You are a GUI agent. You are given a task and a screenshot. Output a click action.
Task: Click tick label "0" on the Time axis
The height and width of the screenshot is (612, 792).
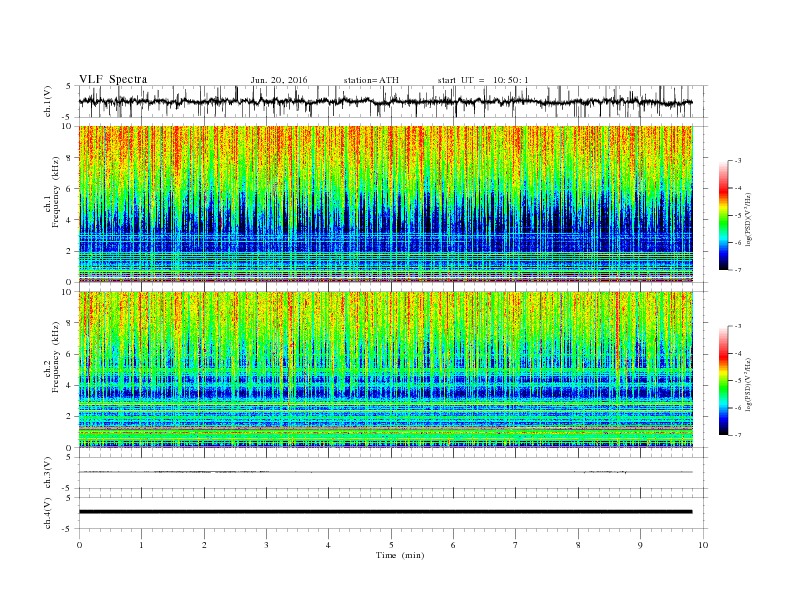(79, 545)
